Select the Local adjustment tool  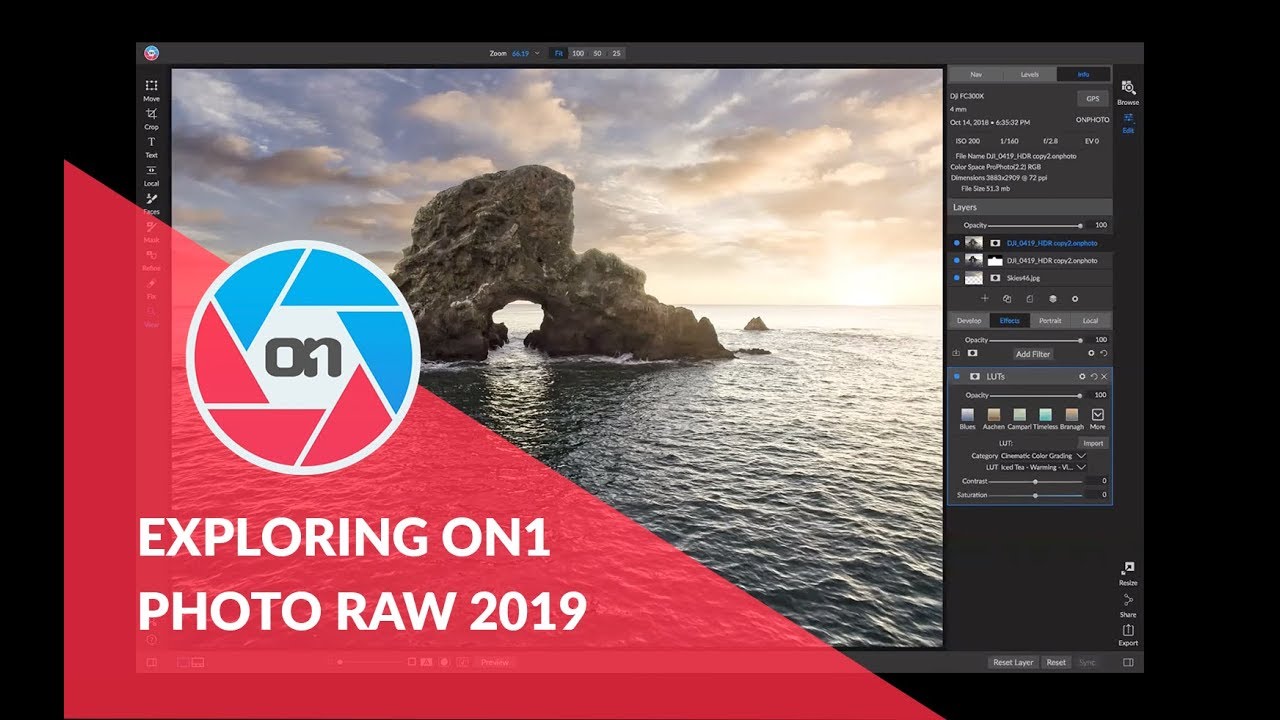(151, 175)
